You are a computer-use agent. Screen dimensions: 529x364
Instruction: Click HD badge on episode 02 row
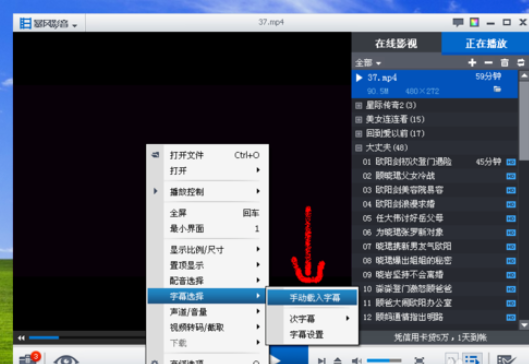click(x=511, y=176)
